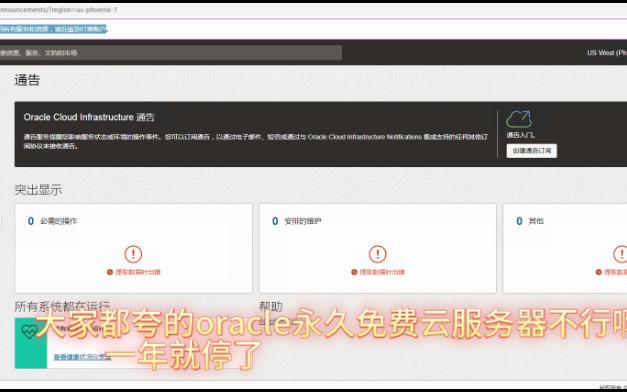Screen dimensions: 627x392
Task: Click the small red icon beside 提取数据时出错 in 必需的操作 card
Action: click(x=110, y=272)
